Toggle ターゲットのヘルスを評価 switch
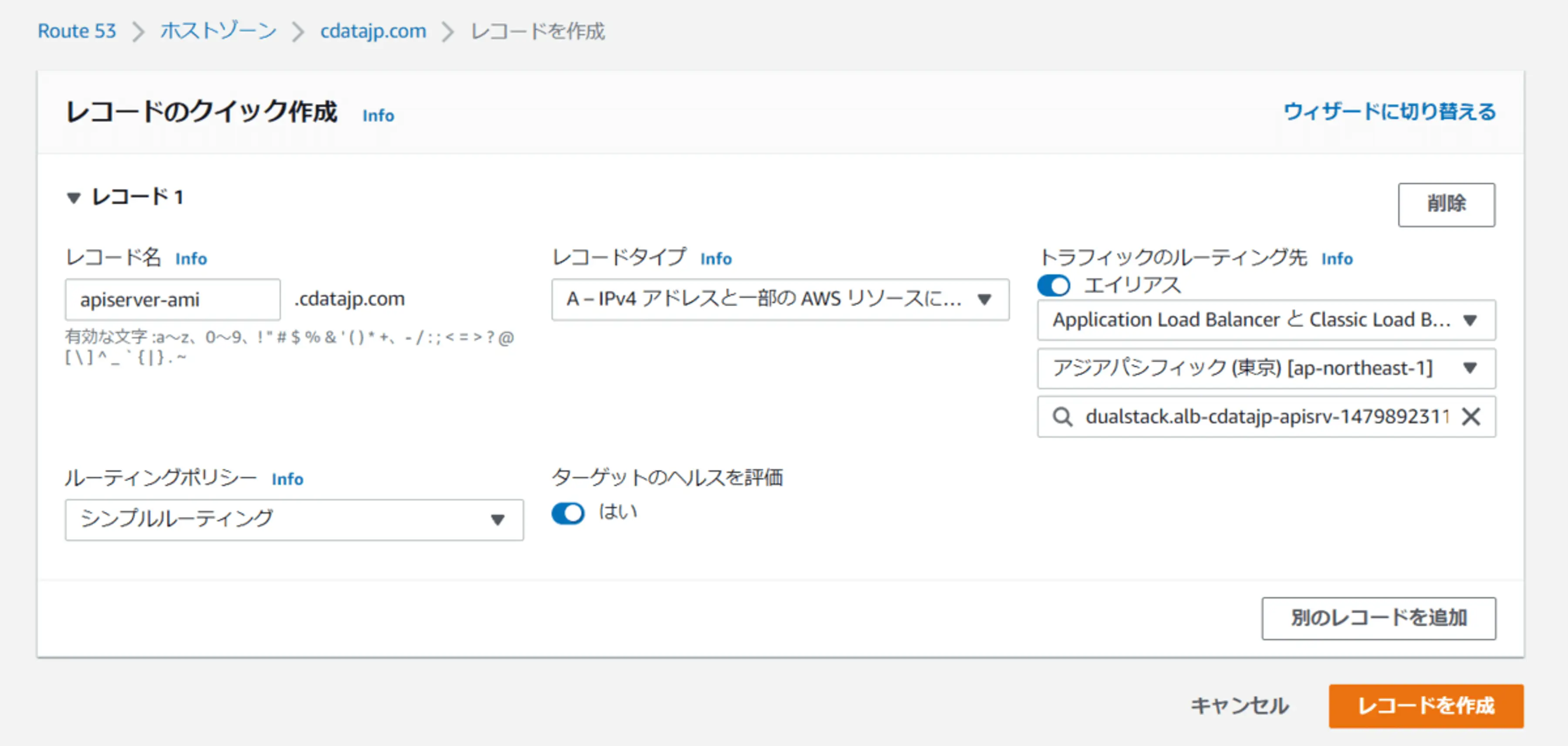Screen dimensions: 1568x746 [x=568, y=513]
